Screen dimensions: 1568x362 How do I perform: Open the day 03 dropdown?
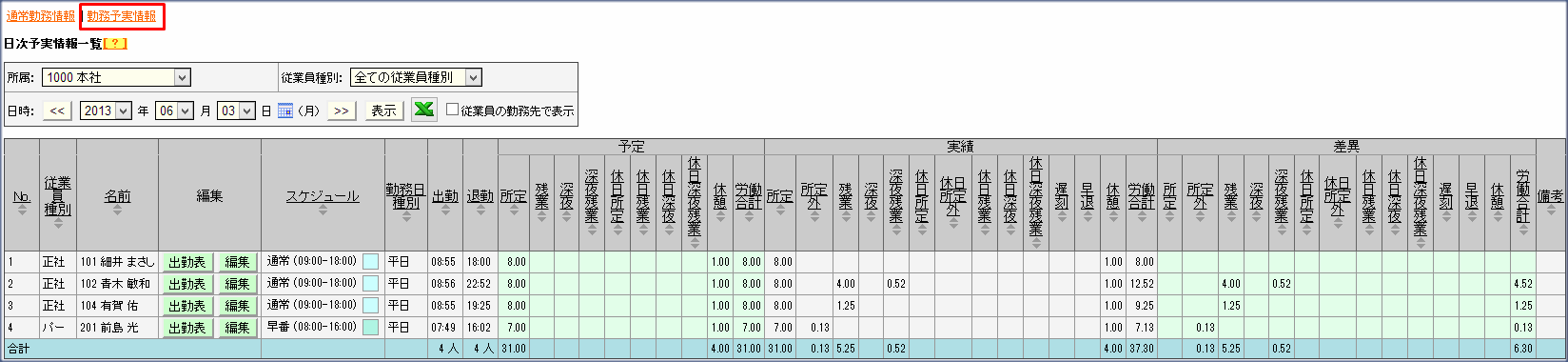click(x=235, y=111)
